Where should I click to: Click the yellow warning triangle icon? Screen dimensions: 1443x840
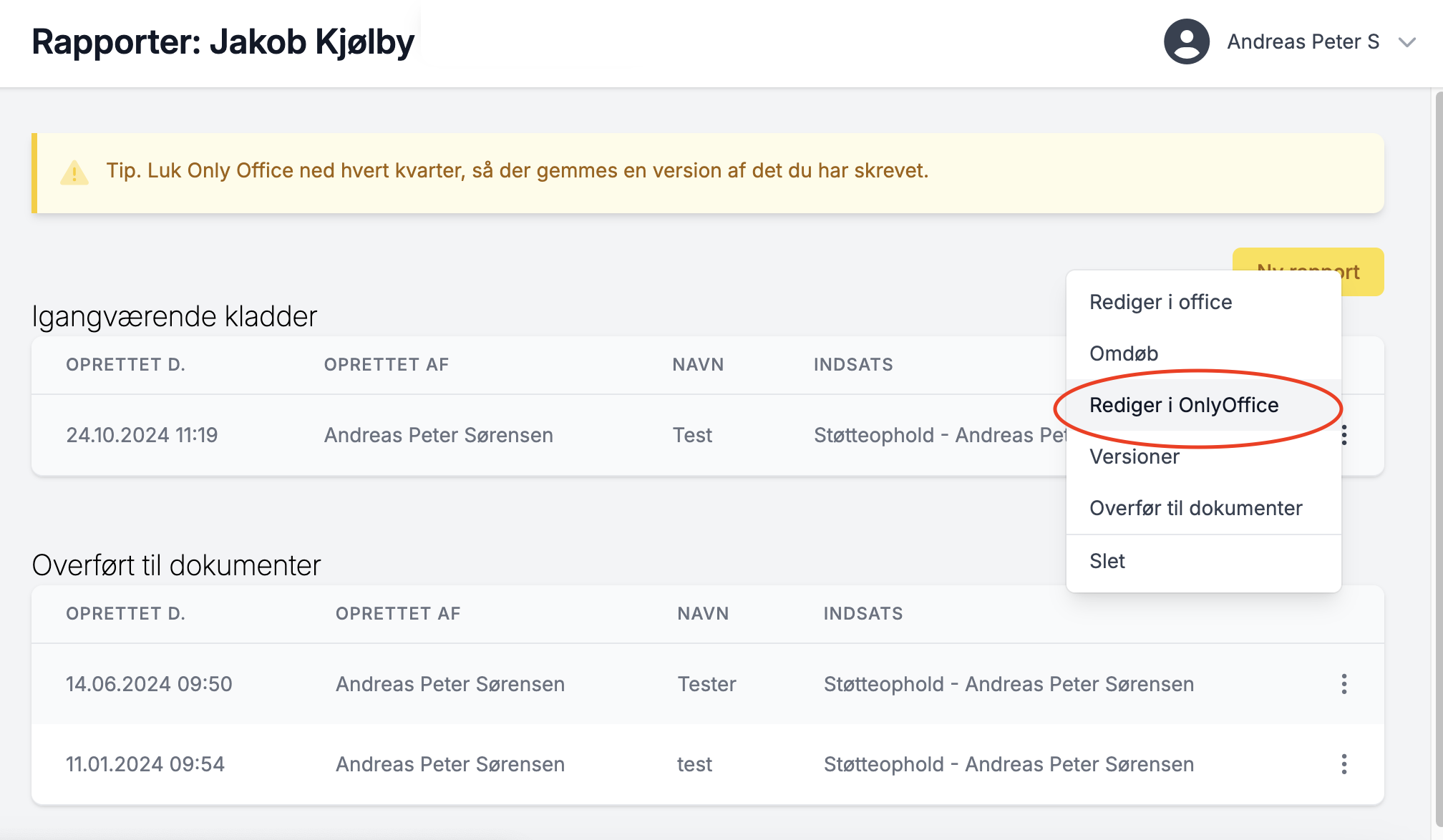point(74,172)
